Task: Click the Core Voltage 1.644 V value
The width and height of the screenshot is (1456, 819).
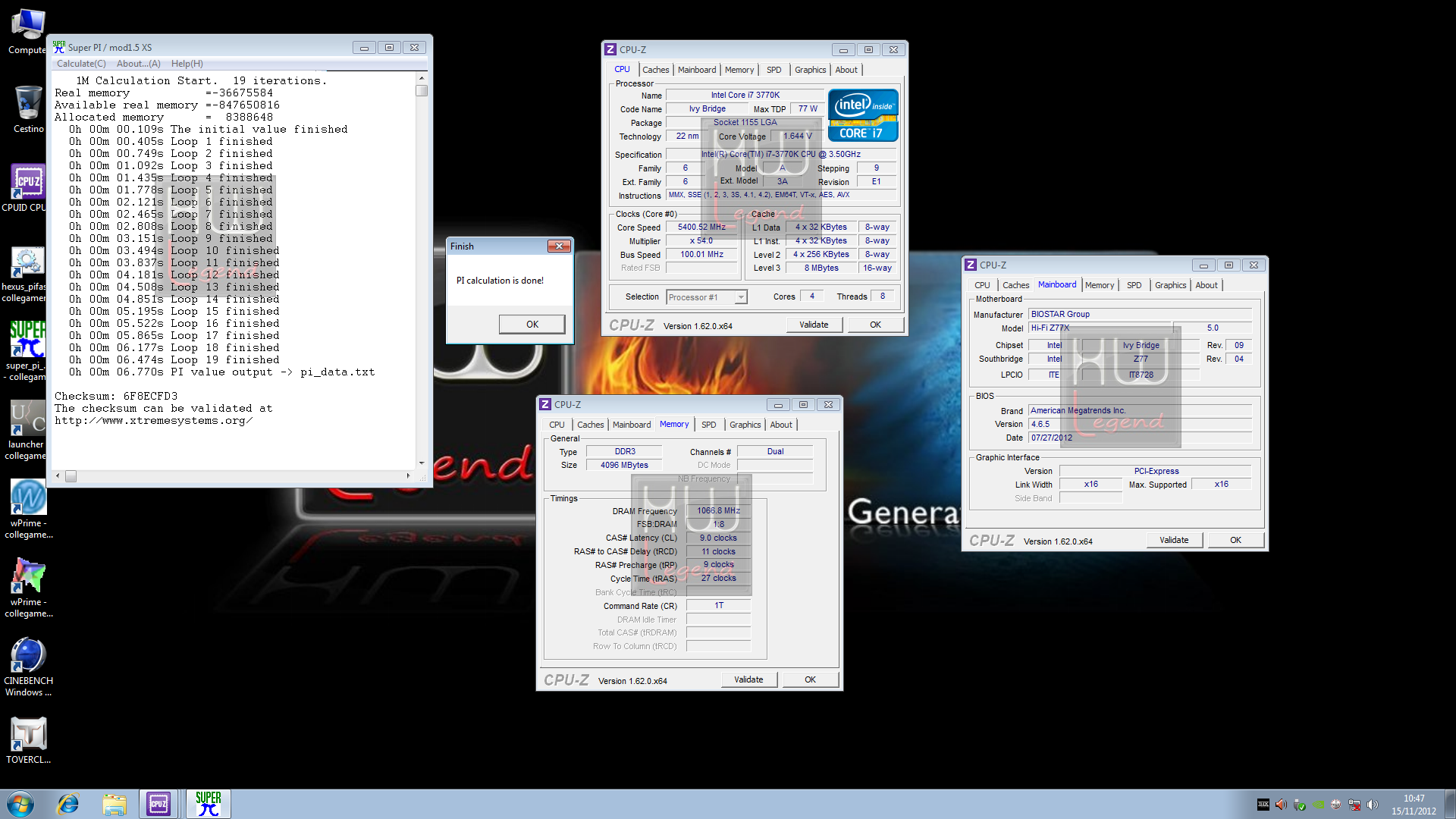Action: (797, 136)
